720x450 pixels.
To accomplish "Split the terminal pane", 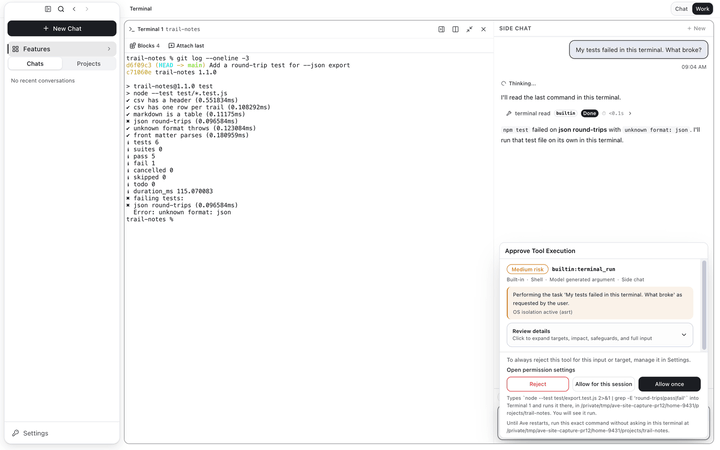I will tap(455, 29).
